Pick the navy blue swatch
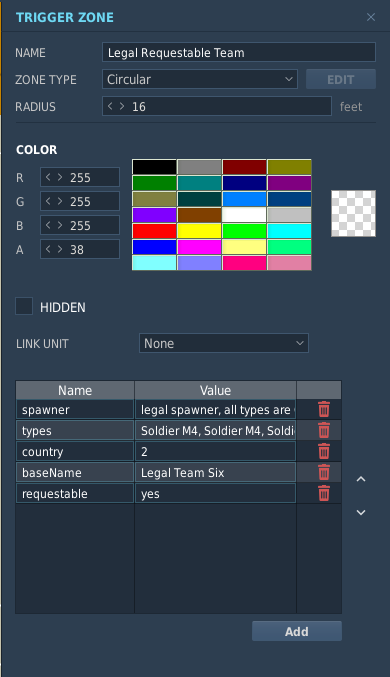The height and width of the screenshot is (677, 390). click(x=244, y=183)
